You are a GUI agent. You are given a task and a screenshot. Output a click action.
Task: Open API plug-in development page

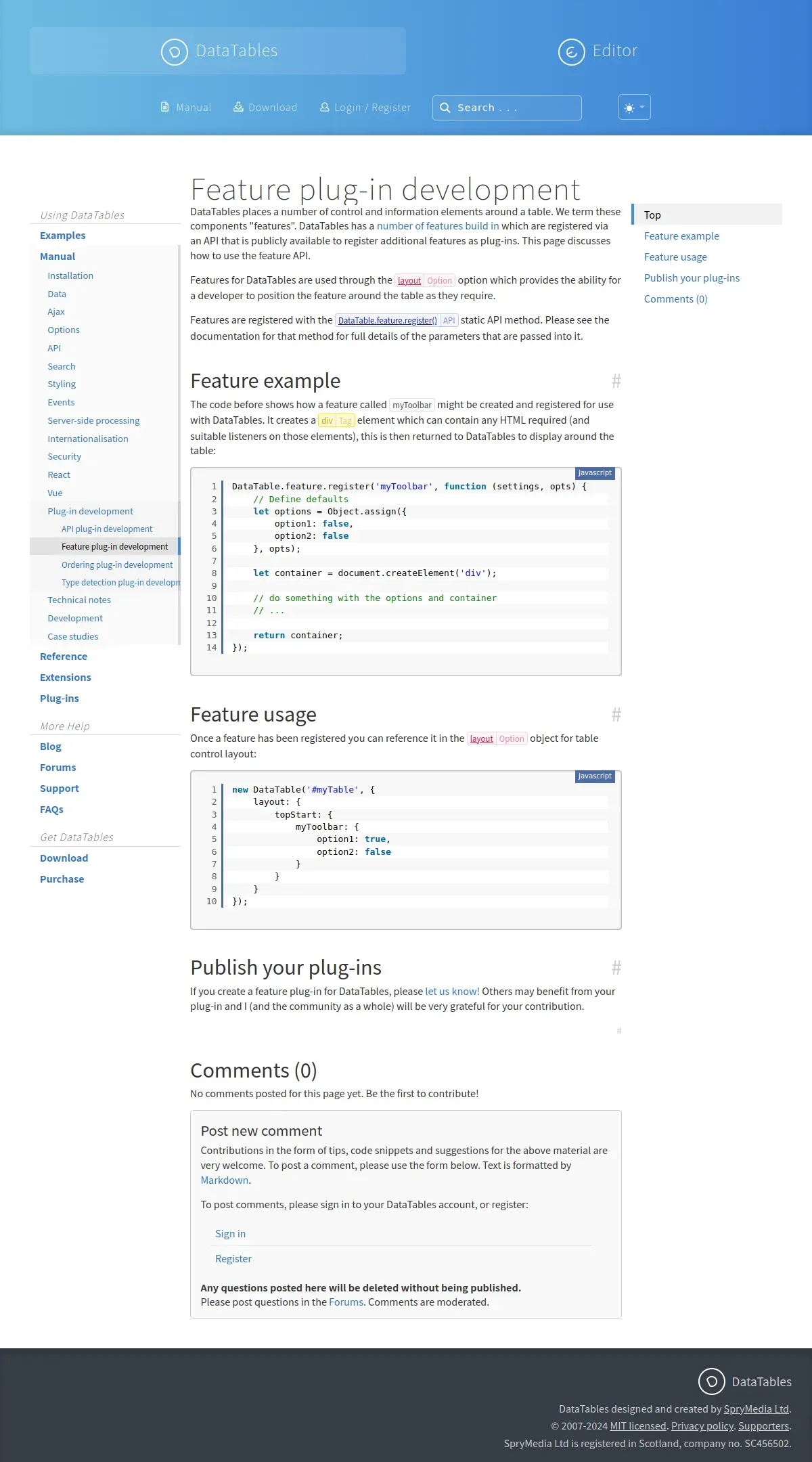pyautogui.click(x=107, y=529)
